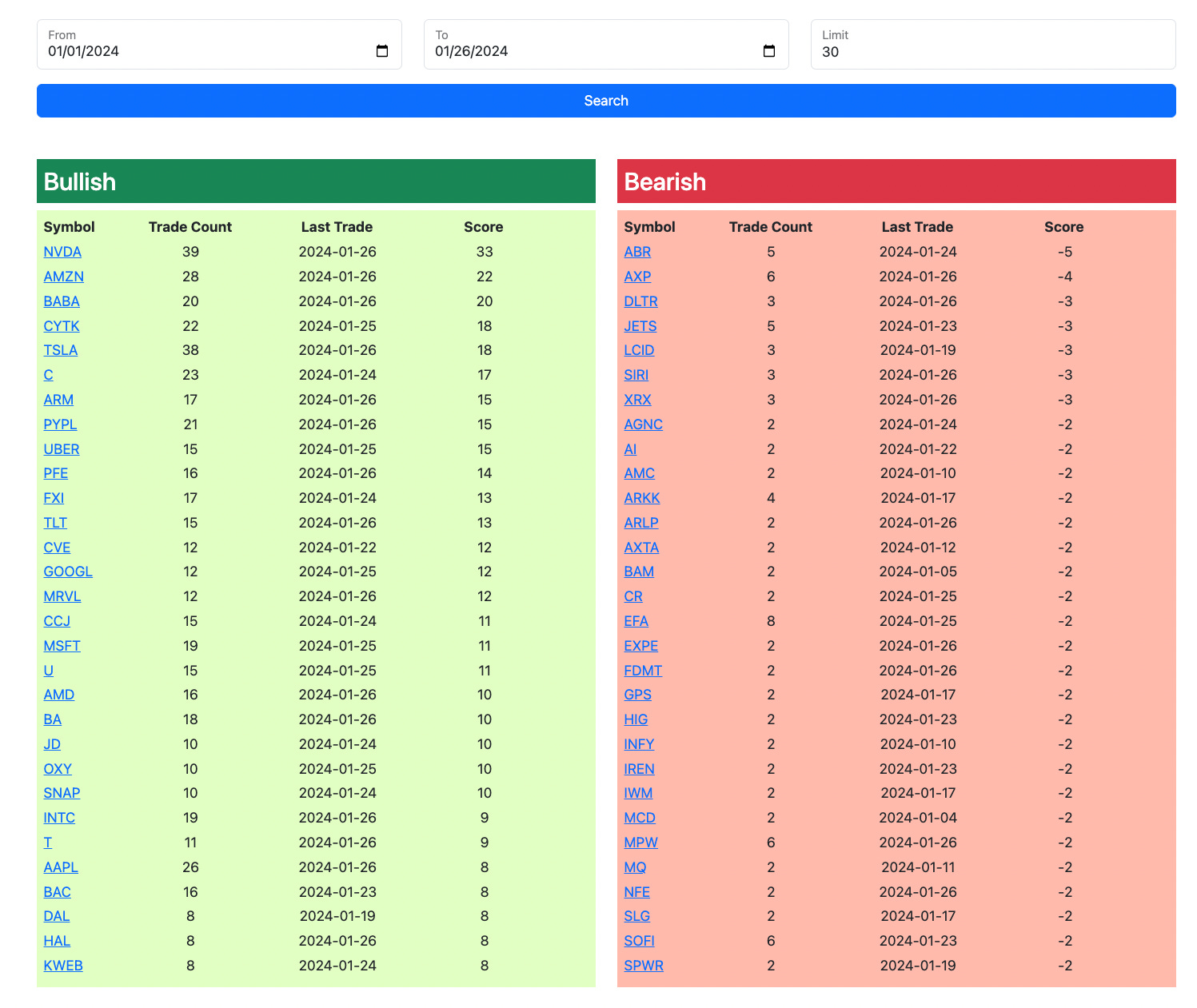Image resolution: width=1197 pixels, height=1008 pixels.
Task: Click the green Bullish section heading
Action: (x=316, y=181)
